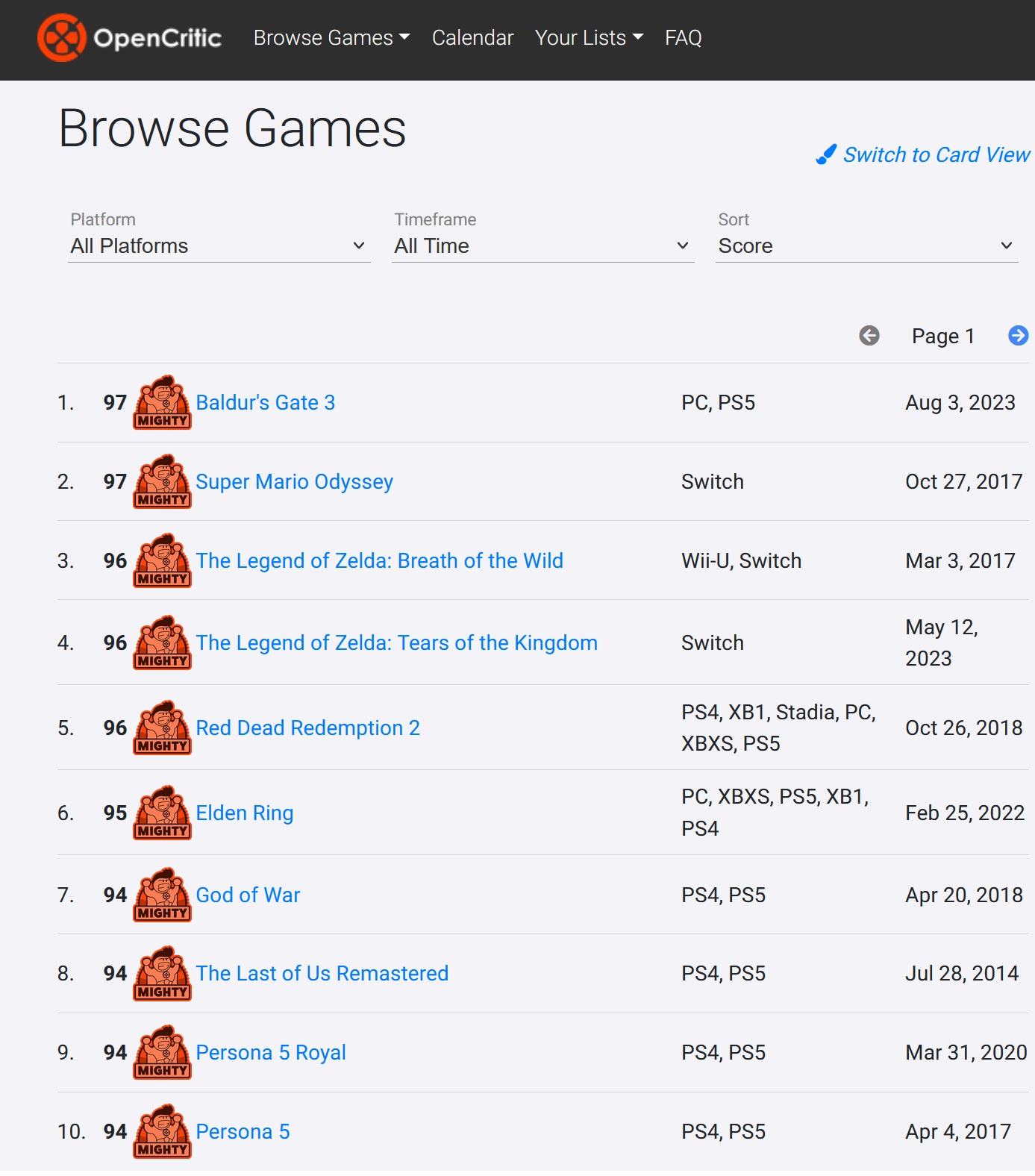Click the Oct 26, 2018 release date
The width and height of the screenshot is (1035, 1176).
pos(963,728)
